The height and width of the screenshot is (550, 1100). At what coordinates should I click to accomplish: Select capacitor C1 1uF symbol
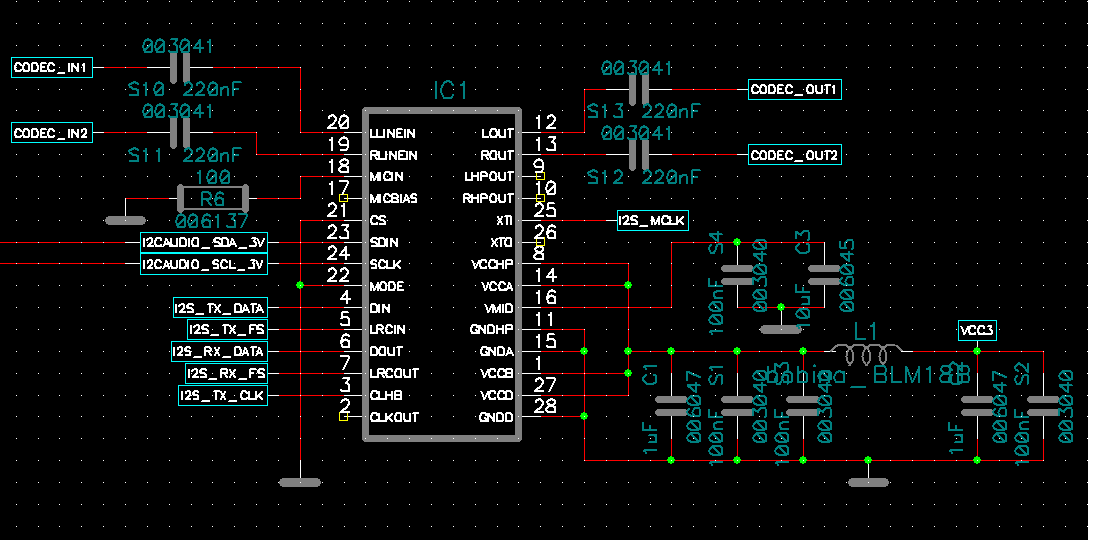coord(671,405)
